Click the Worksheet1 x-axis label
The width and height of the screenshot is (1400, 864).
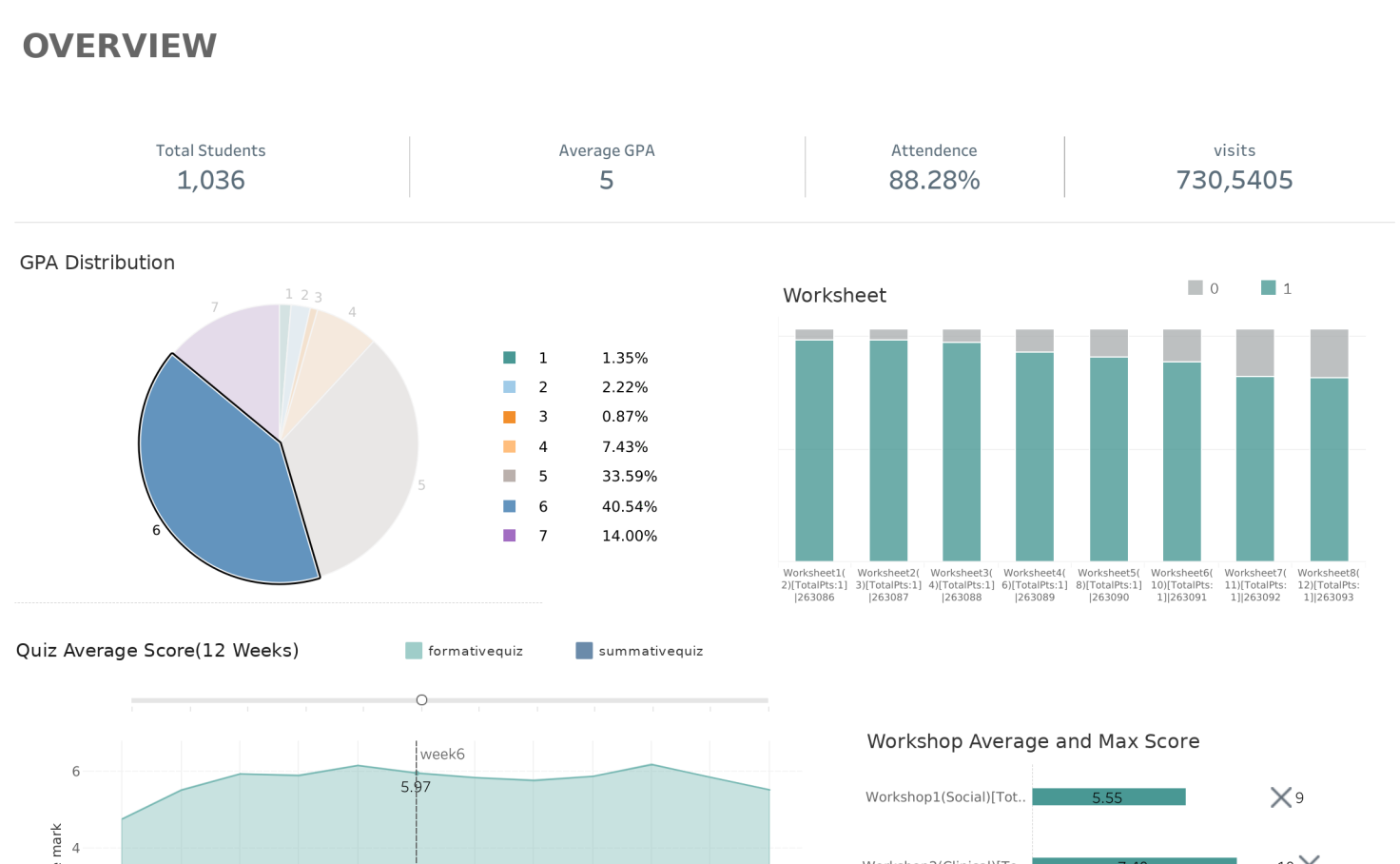coord(814,585)
